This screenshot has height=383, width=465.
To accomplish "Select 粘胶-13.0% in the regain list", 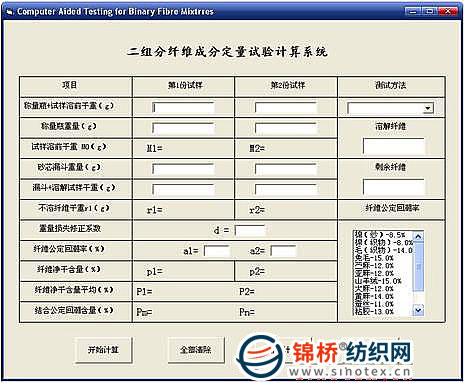I will coord(374,312).
